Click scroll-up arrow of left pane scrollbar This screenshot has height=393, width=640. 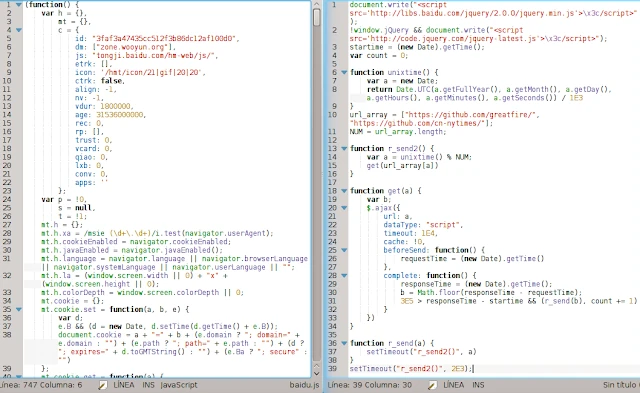[316, 4]
